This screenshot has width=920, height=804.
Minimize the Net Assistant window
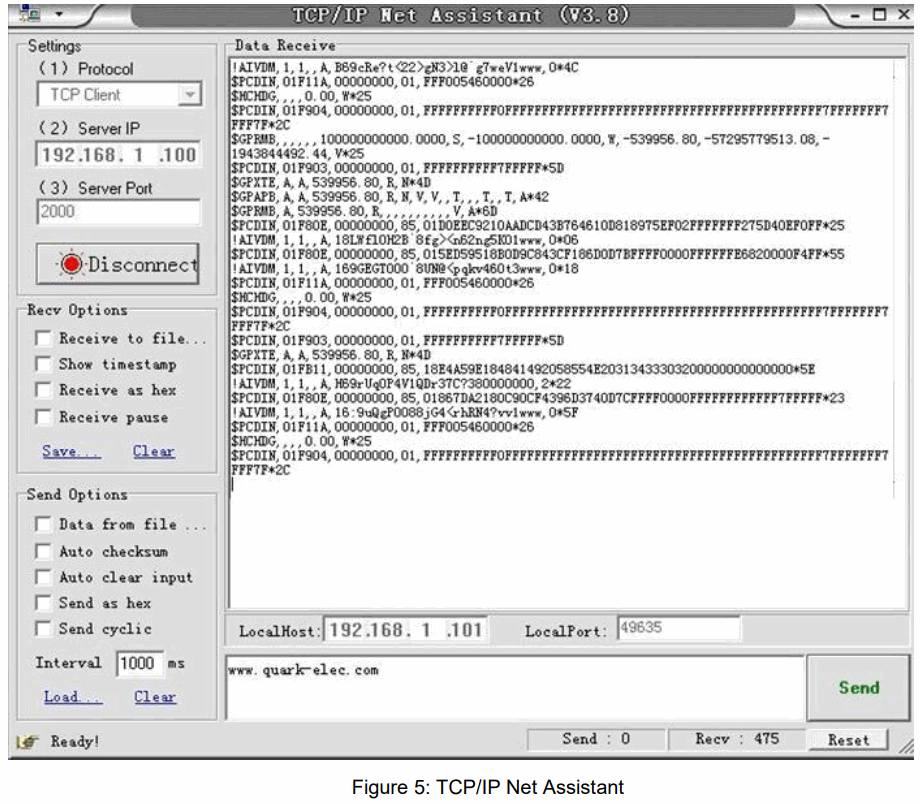click(855, 15)
